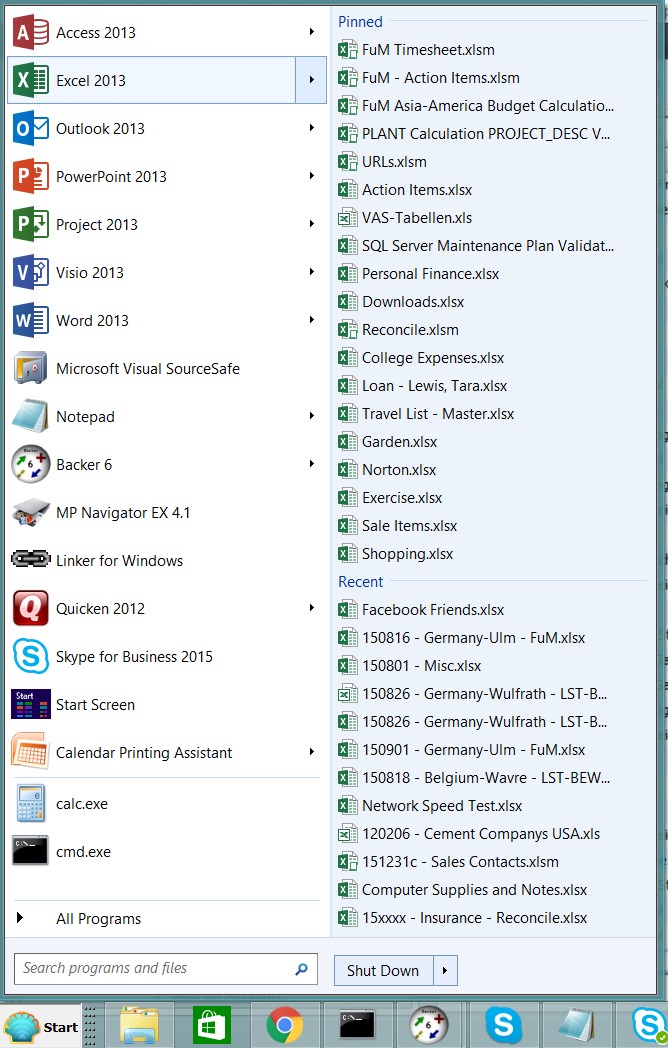Image resolution: width=668 pixels, height=1048 pixels.
Task: Click the Project 2013 icon
Action: [31, 225]
